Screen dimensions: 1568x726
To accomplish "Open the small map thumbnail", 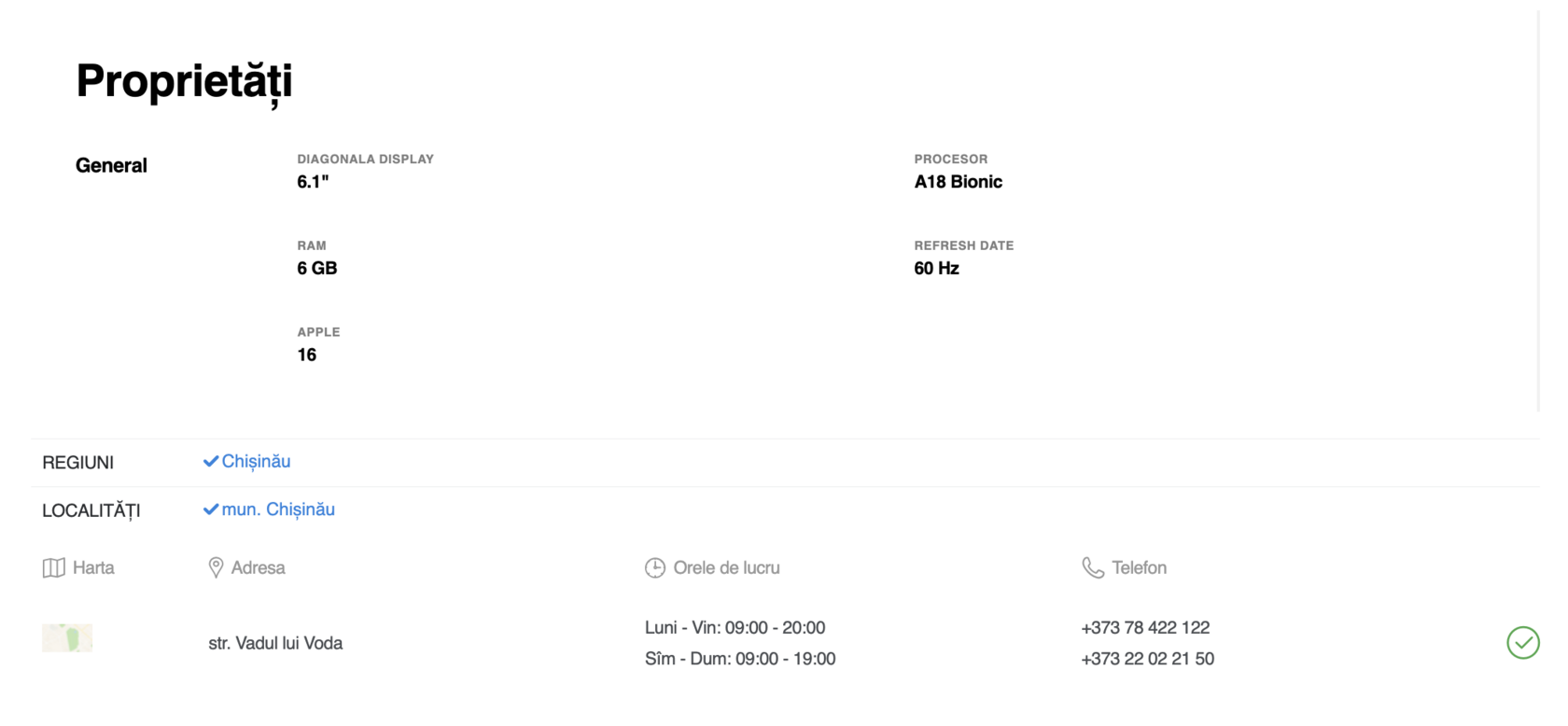I will point(67,638).
